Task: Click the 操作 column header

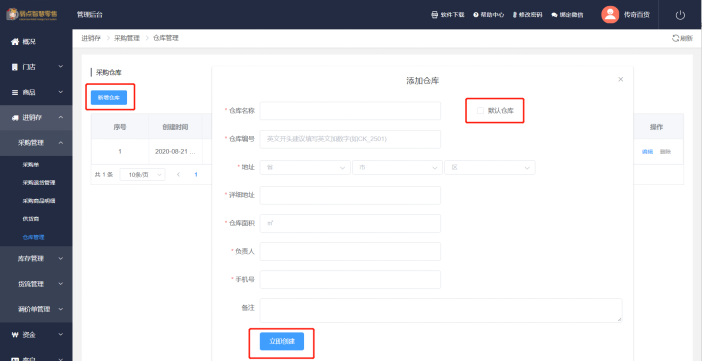Action: (x=656, y=127)
